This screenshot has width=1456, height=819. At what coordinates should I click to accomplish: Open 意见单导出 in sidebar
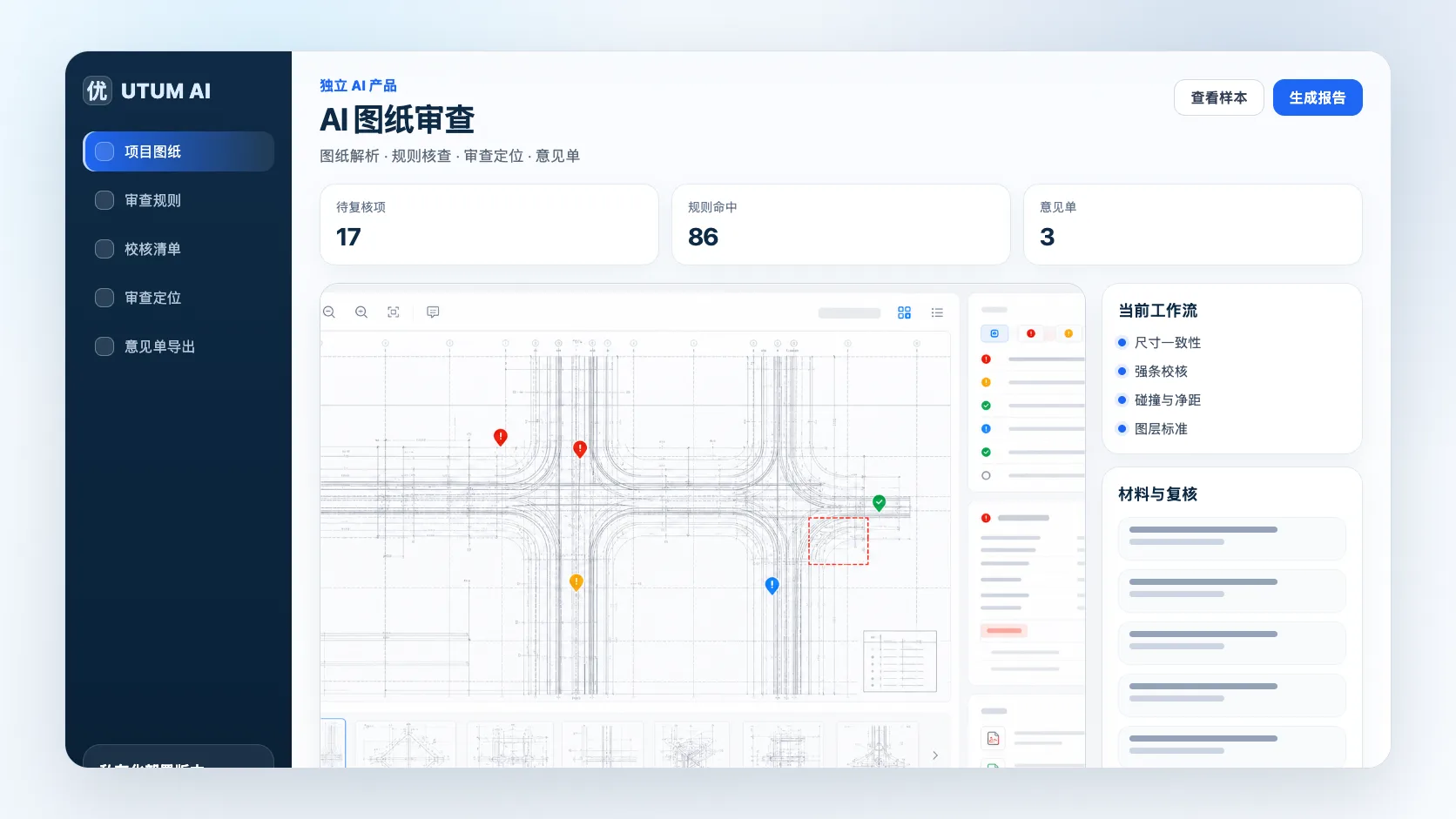[x=179, y=346]
